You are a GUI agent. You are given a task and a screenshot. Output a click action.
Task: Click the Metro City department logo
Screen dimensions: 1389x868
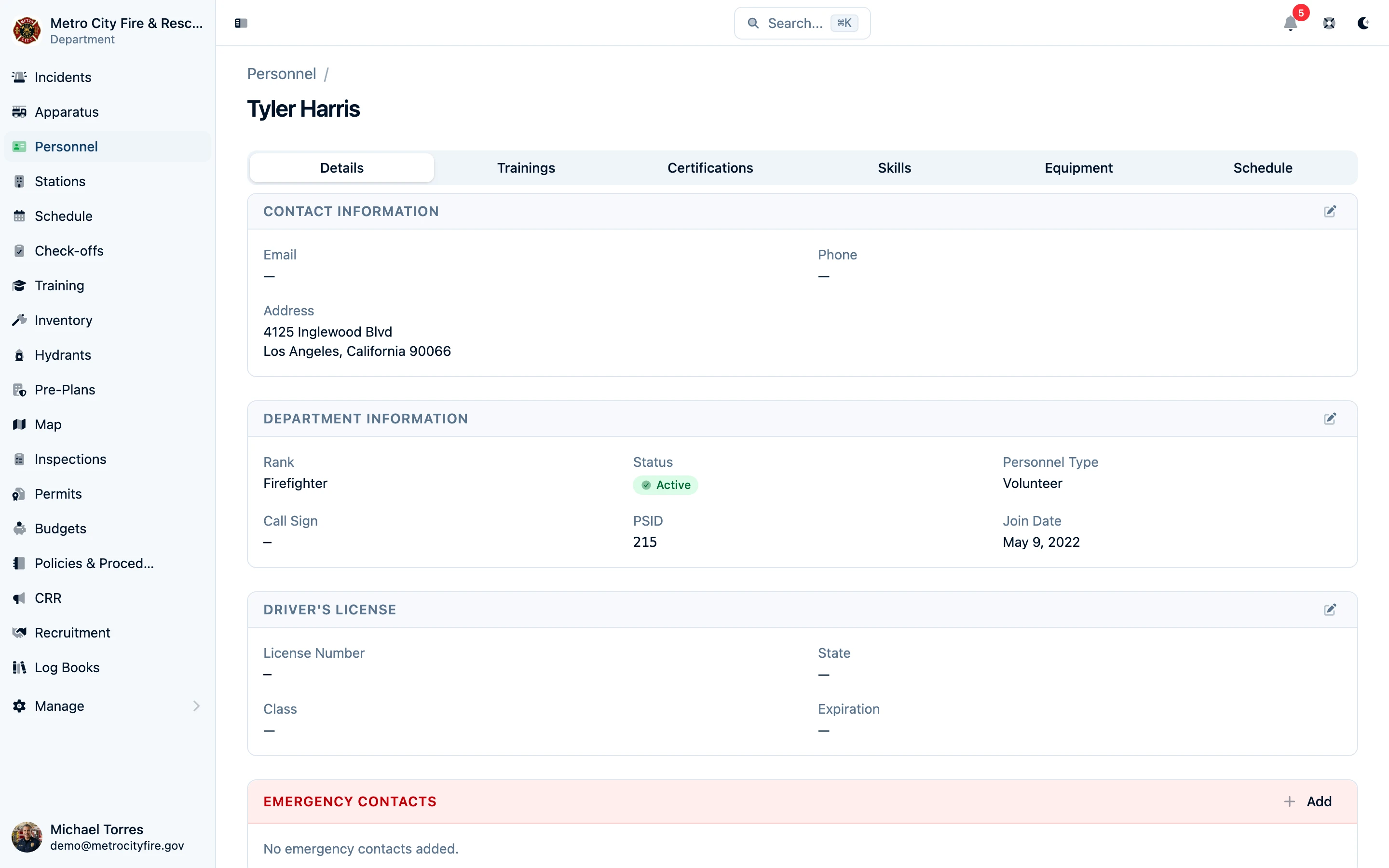click(x=27, y=30)
